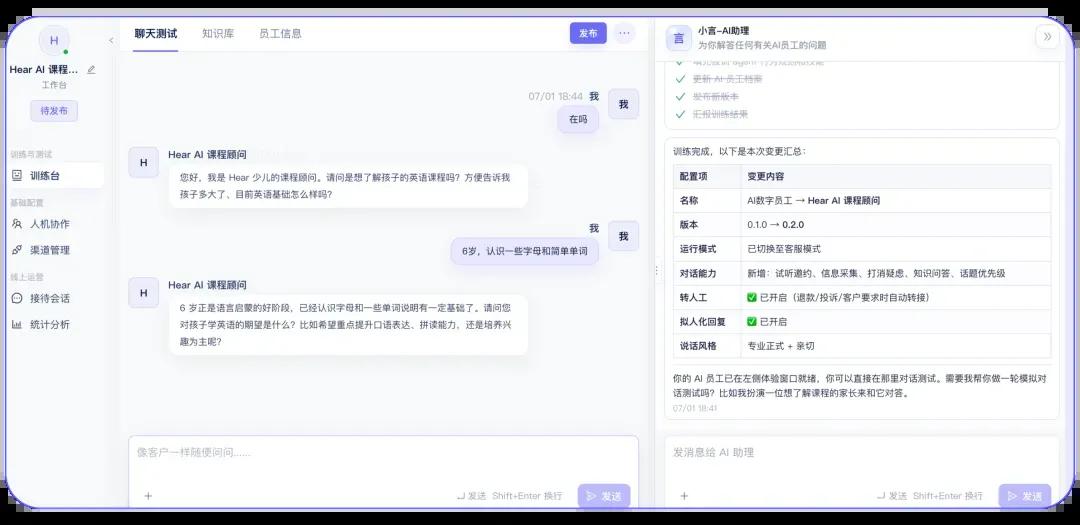
Task: Switch to the 员工信息 tab
Action: point(280,33)
